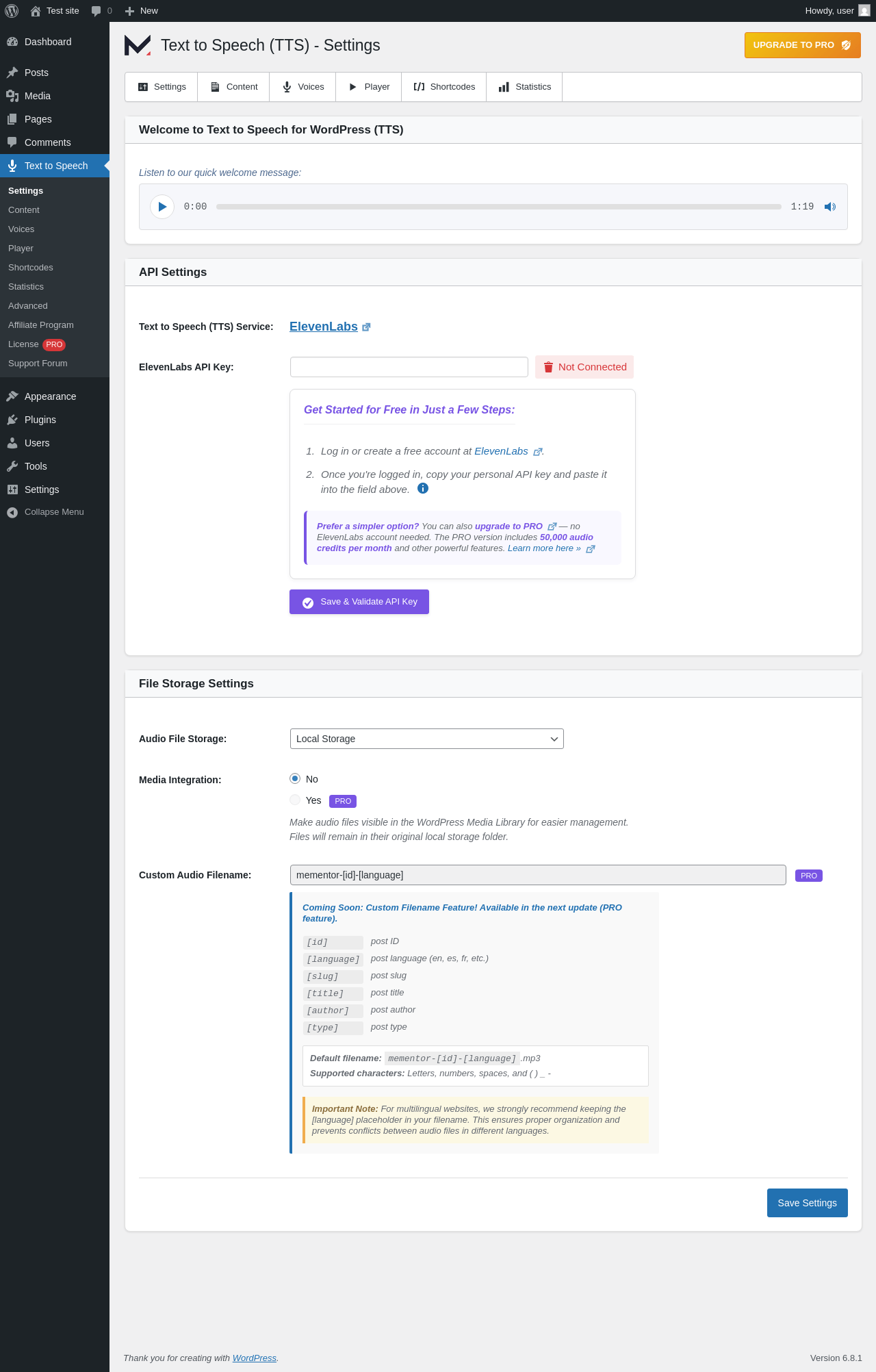Open ElevenLabs link in step 1
Viewport: 876px width, 1372px height.
(x=501, y=451)
